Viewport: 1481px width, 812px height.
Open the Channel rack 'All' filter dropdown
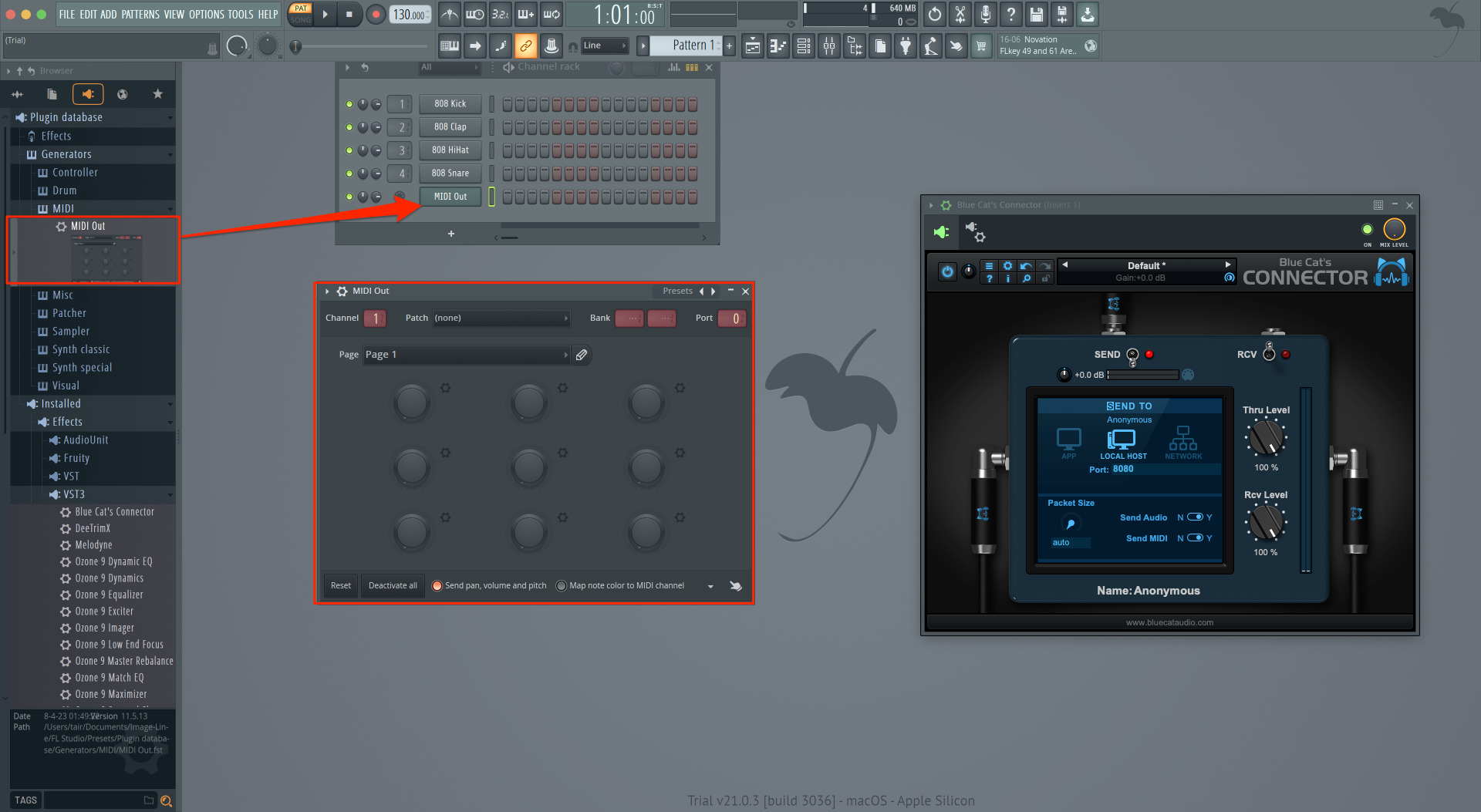(x=450, y=68)
